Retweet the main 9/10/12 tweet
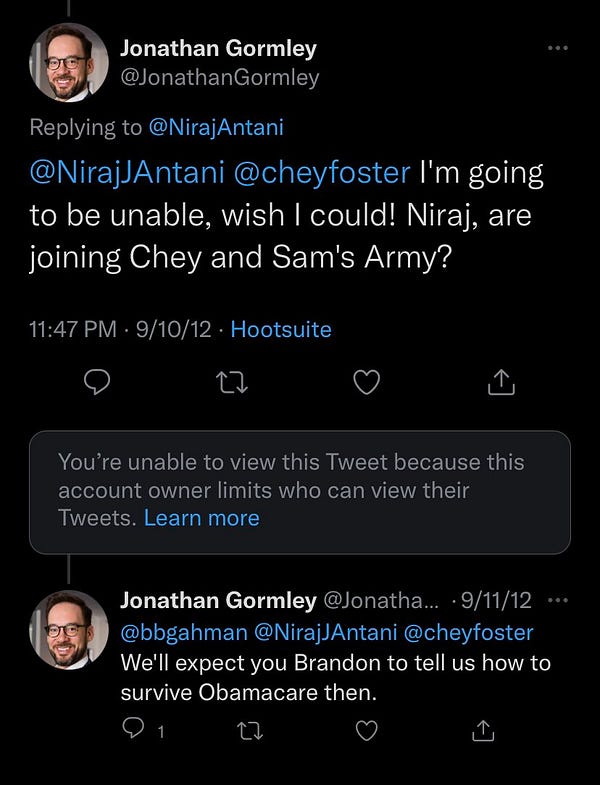The image size is (600, 785). [x=232, y=381]
